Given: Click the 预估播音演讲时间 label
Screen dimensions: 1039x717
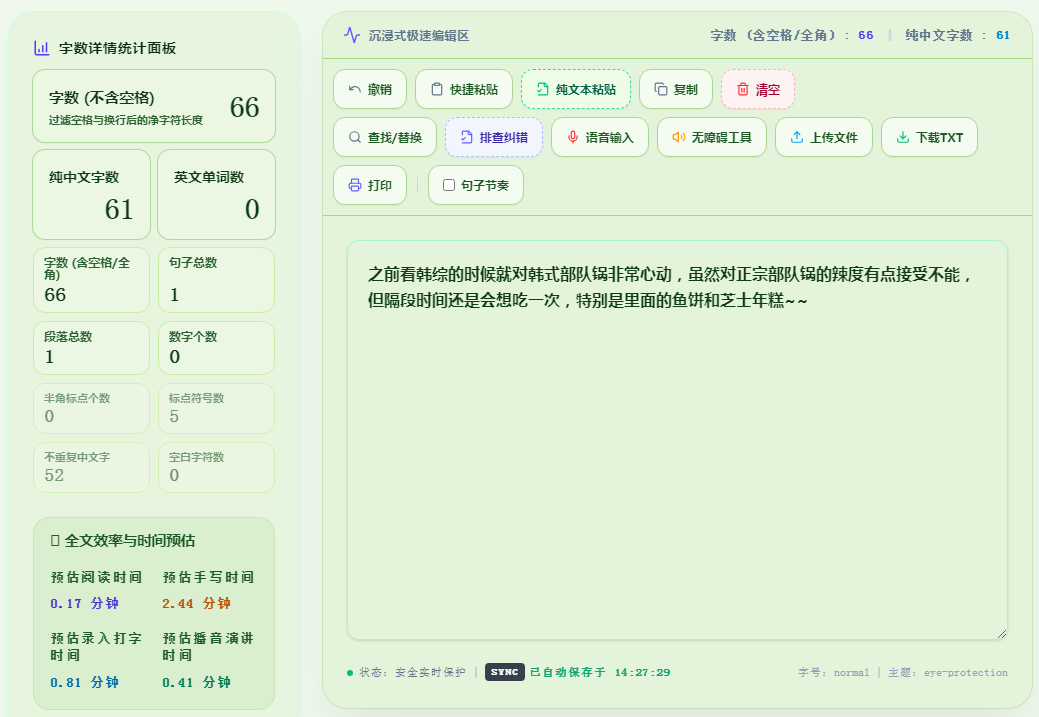Looking at the screenshot, I should tap(208, 647).
